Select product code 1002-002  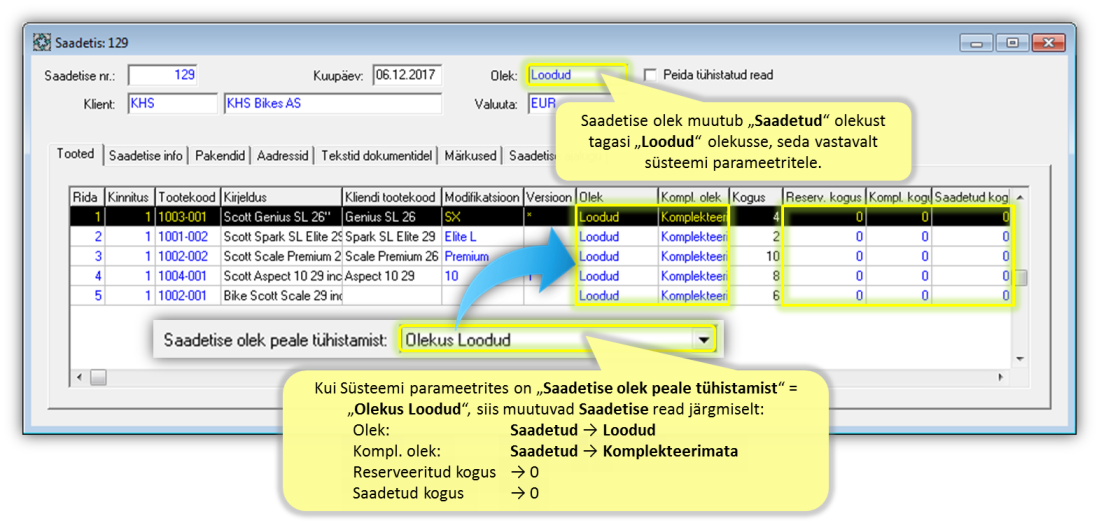(187, 257)
